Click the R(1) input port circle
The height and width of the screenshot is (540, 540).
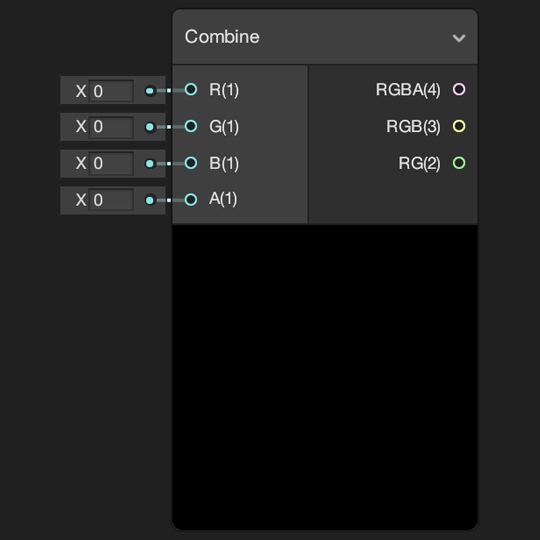tap(191, 90)
